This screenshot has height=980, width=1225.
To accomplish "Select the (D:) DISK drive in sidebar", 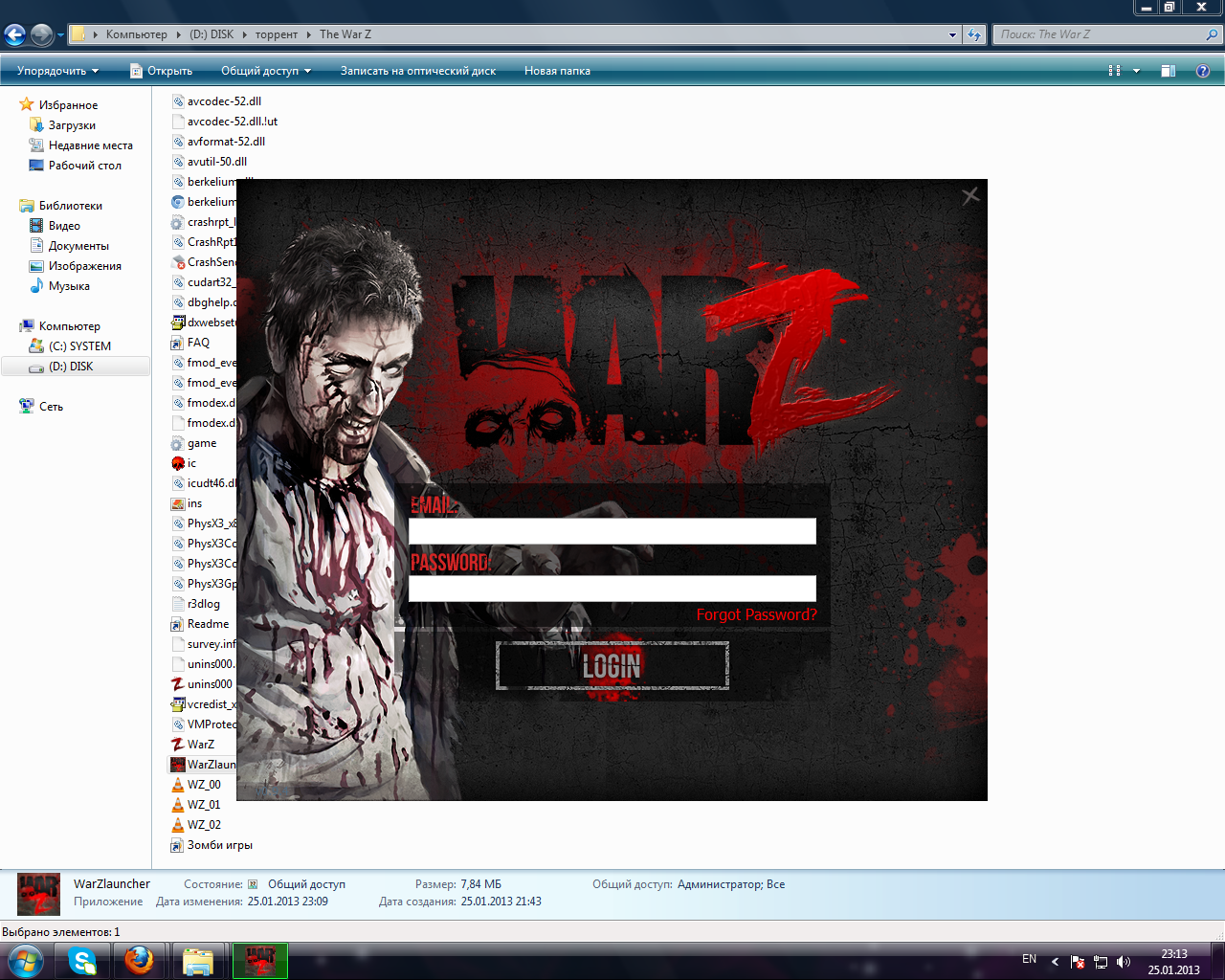I will coord(76,367).
